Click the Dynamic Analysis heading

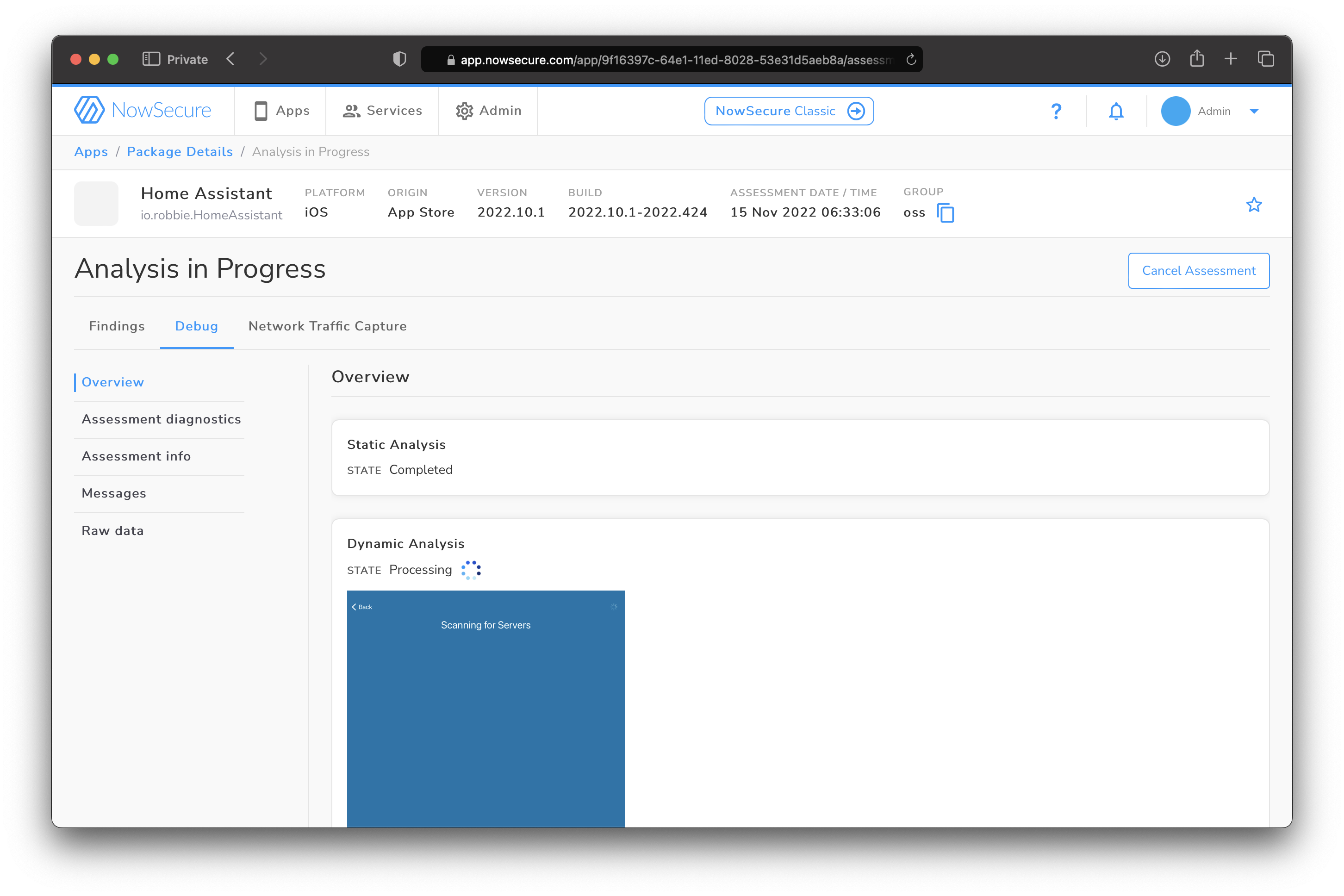tap(406, 544)
